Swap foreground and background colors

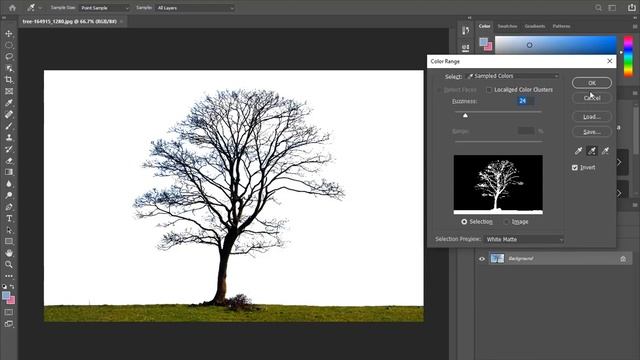point(13,287)
